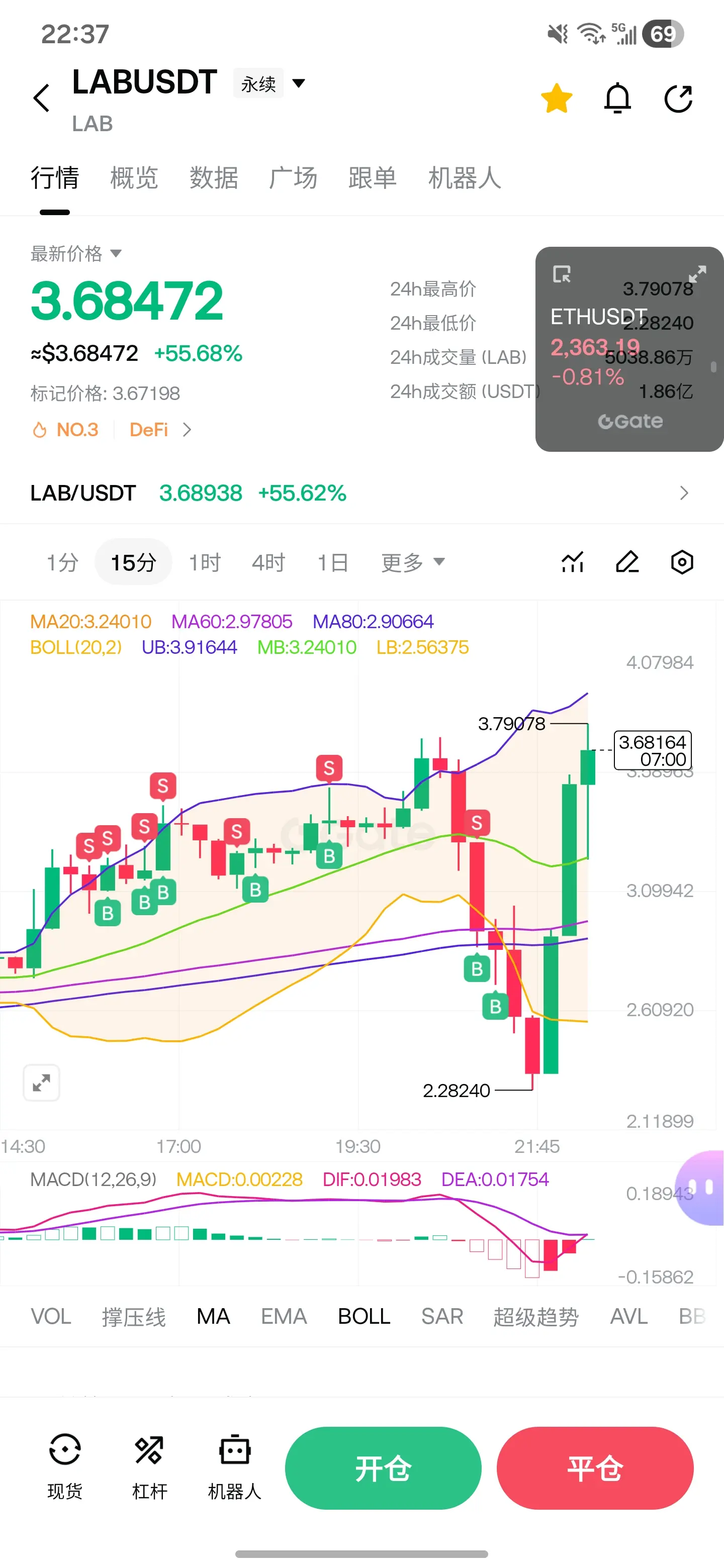Toggle the BOLL indicator
The width and height of the screenshot is (724, 1568).
pyautogui.click(x=364, y=1317)
